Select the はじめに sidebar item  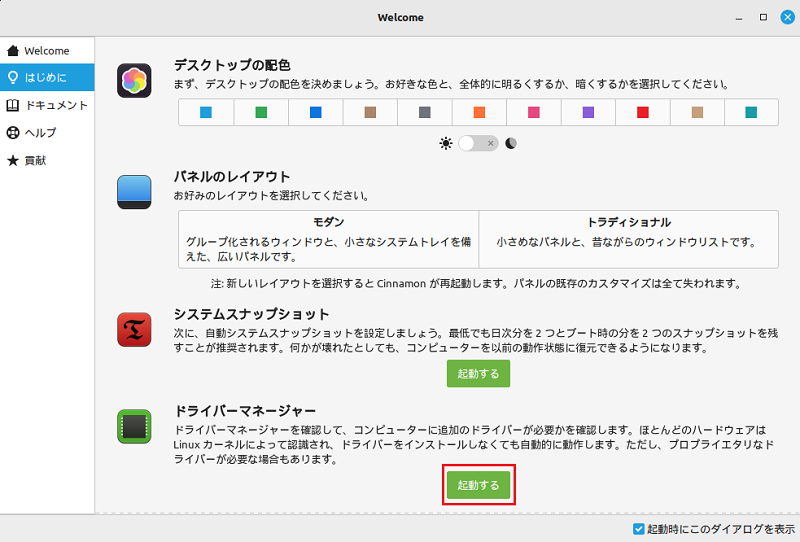(47, 77)
